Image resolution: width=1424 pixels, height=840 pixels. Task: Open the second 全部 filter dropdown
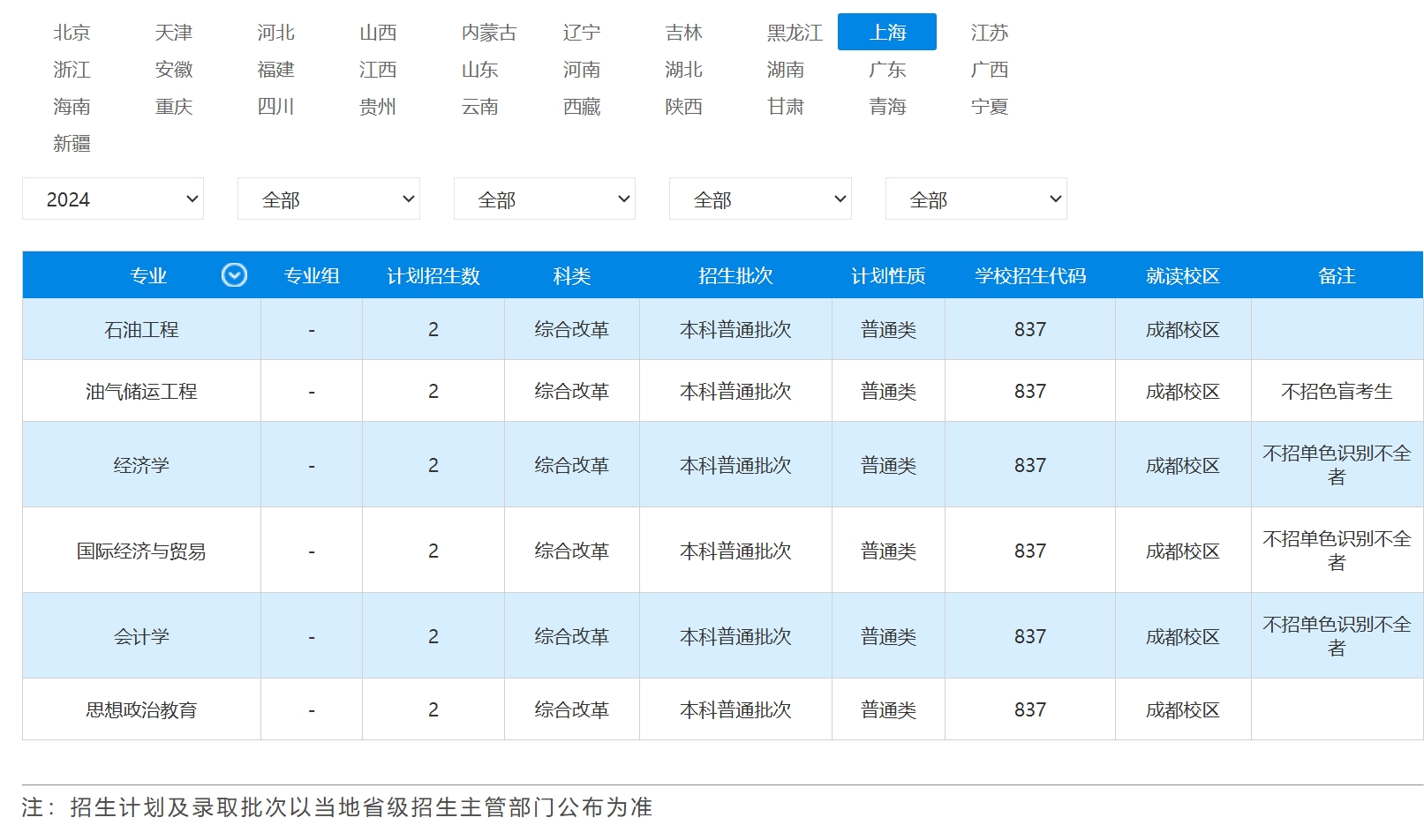(x=328, y=199)
